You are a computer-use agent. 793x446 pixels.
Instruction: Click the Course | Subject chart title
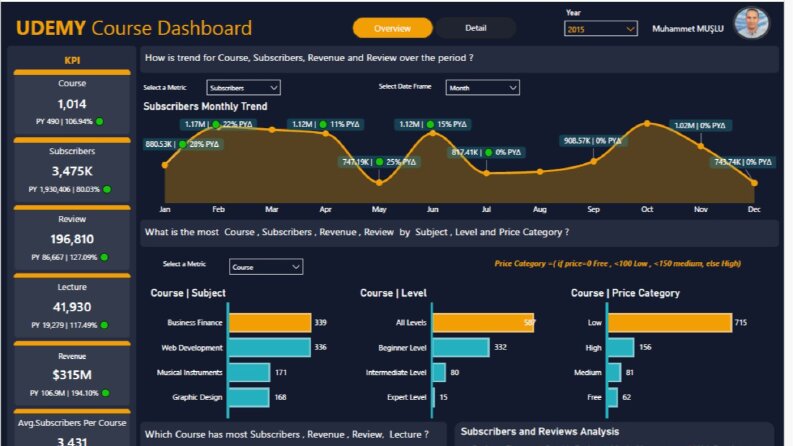tap(188, 293)
